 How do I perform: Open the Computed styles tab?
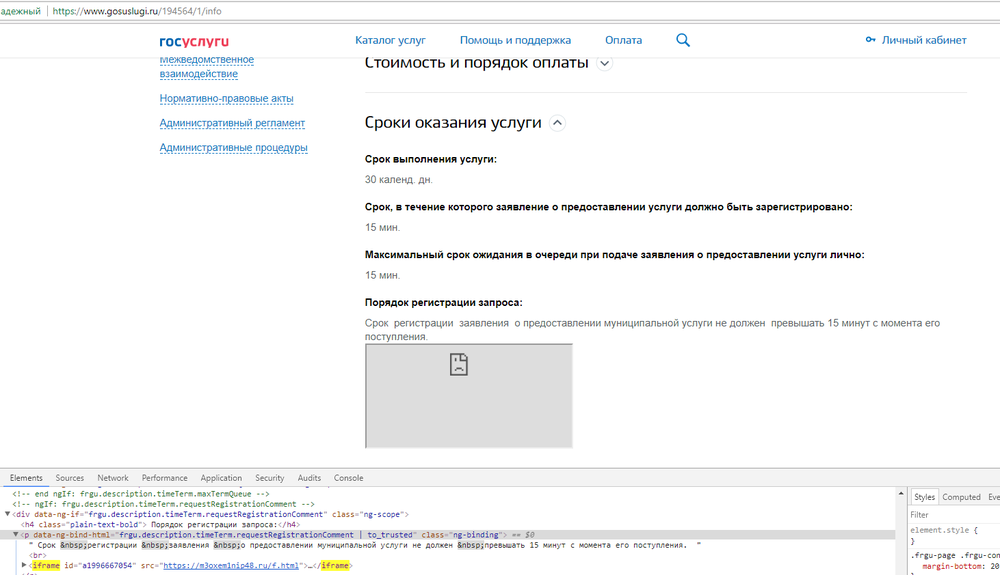(x=961, y=497)
